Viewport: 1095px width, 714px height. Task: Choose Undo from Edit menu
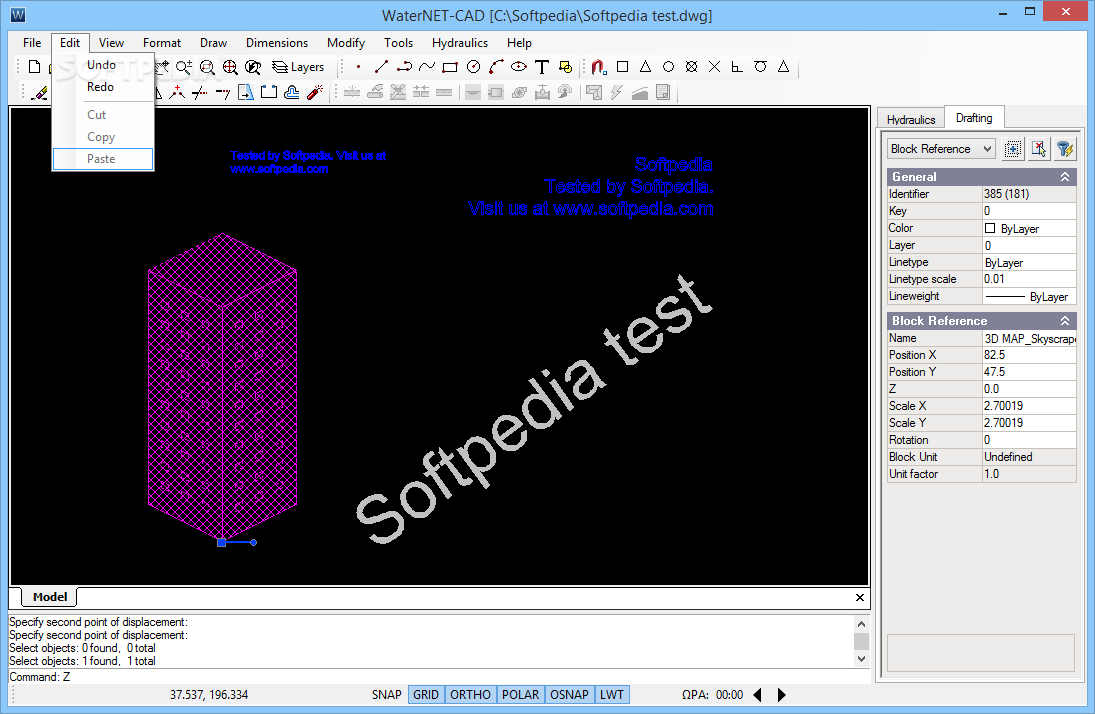(101, 65)
